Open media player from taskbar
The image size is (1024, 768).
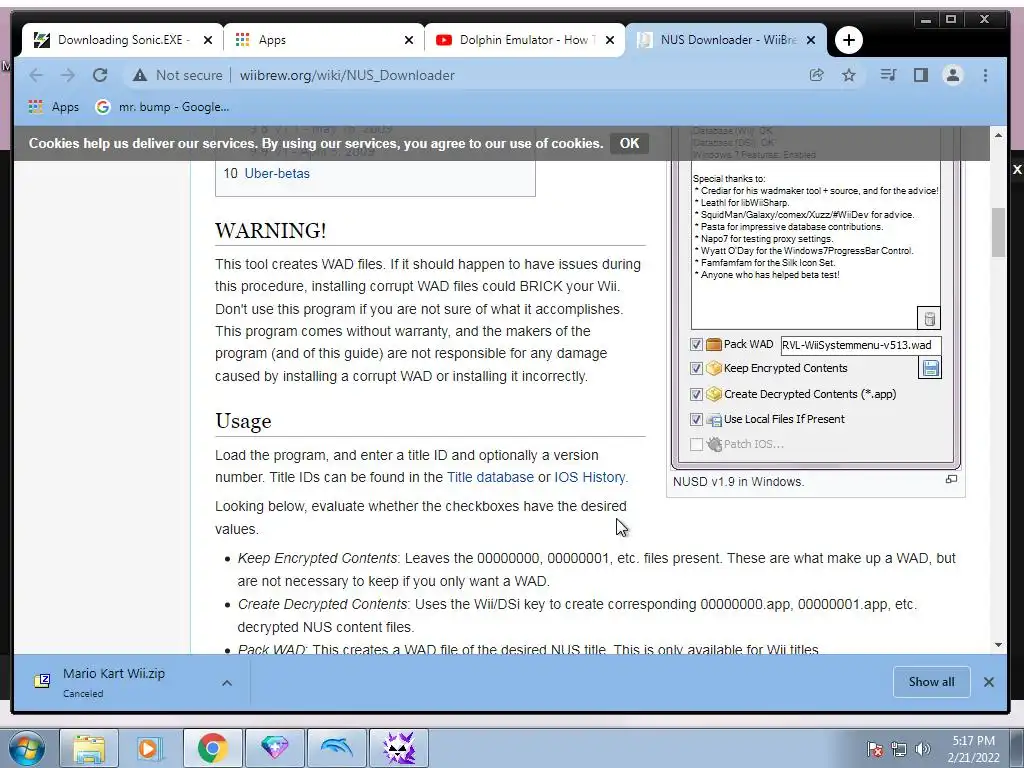tap(150, 748)
